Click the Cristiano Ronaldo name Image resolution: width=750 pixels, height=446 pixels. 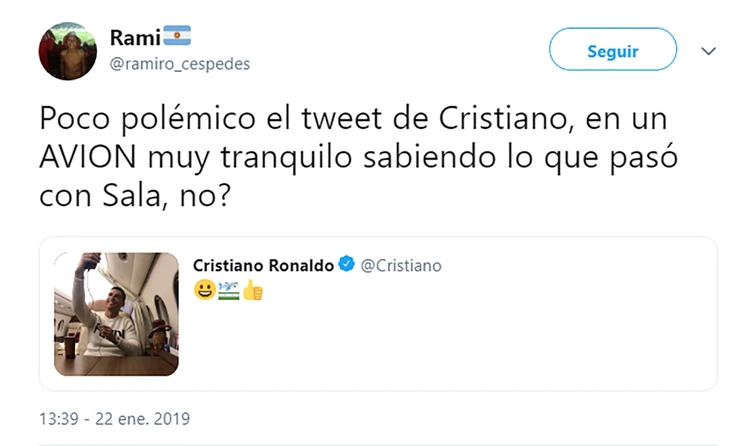(263, 265)
